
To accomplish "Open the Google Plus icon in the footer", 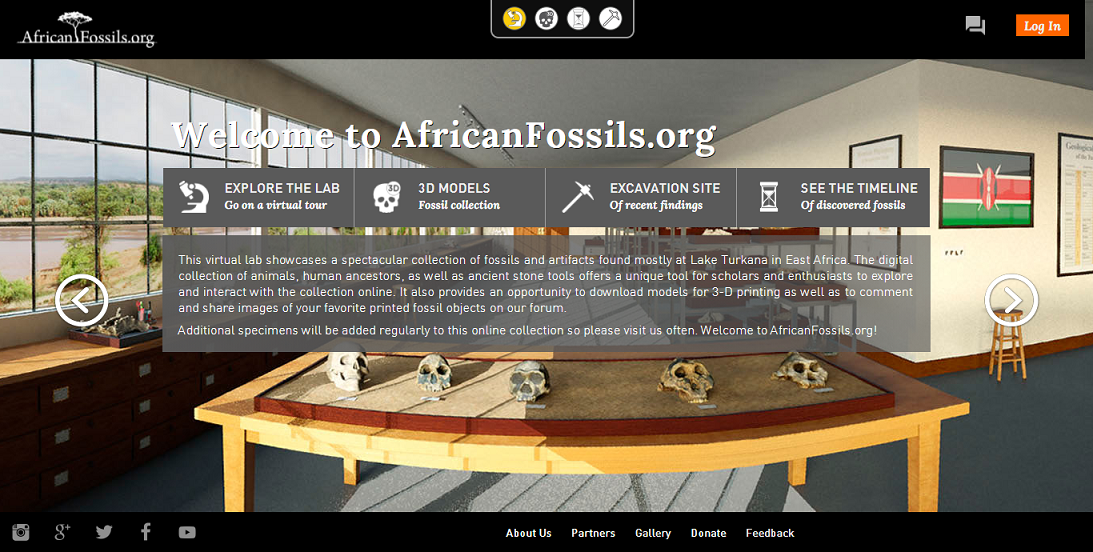I will (x=63, y=532).
